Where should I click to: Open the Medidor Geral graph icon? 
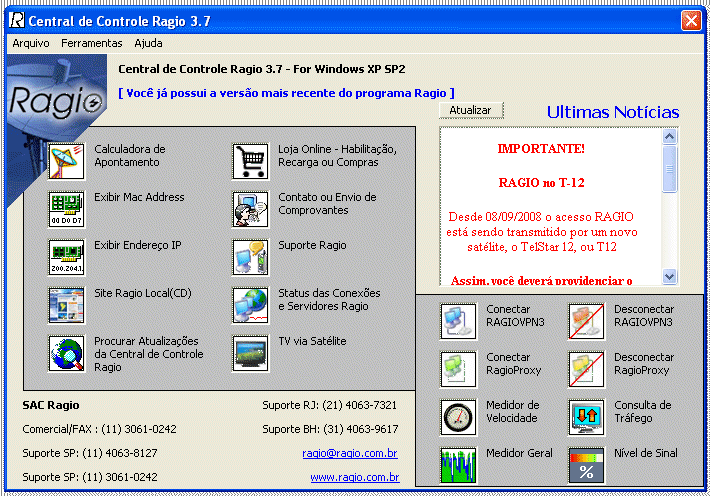(x=458, y=465)
